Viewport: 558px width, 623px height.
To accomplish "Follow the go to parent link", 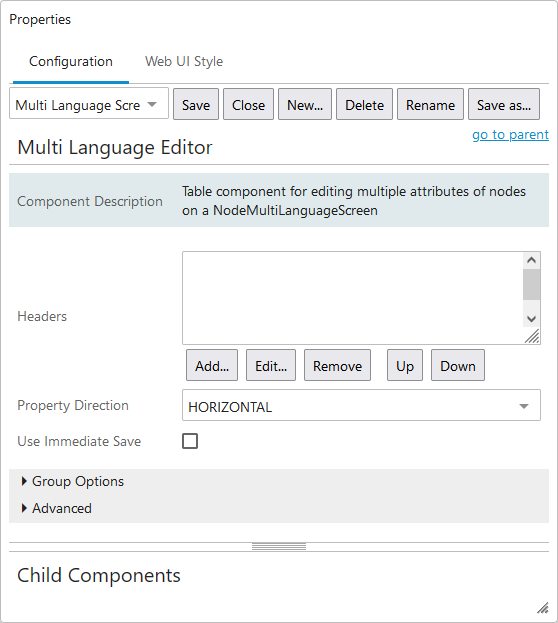I will click(x=510, y=135).
